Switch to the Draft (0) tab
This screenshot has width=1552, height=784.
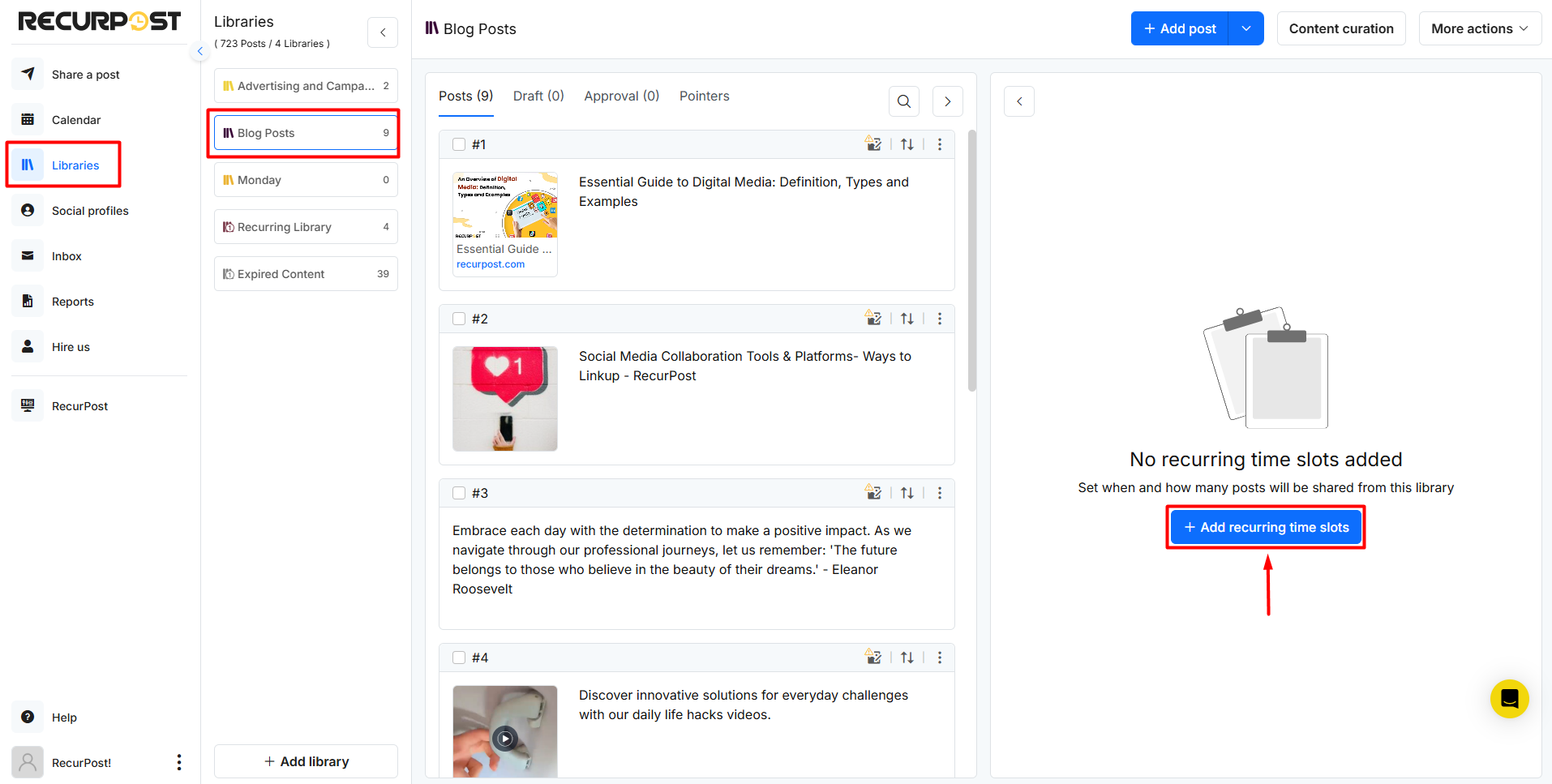coord(538,96)
